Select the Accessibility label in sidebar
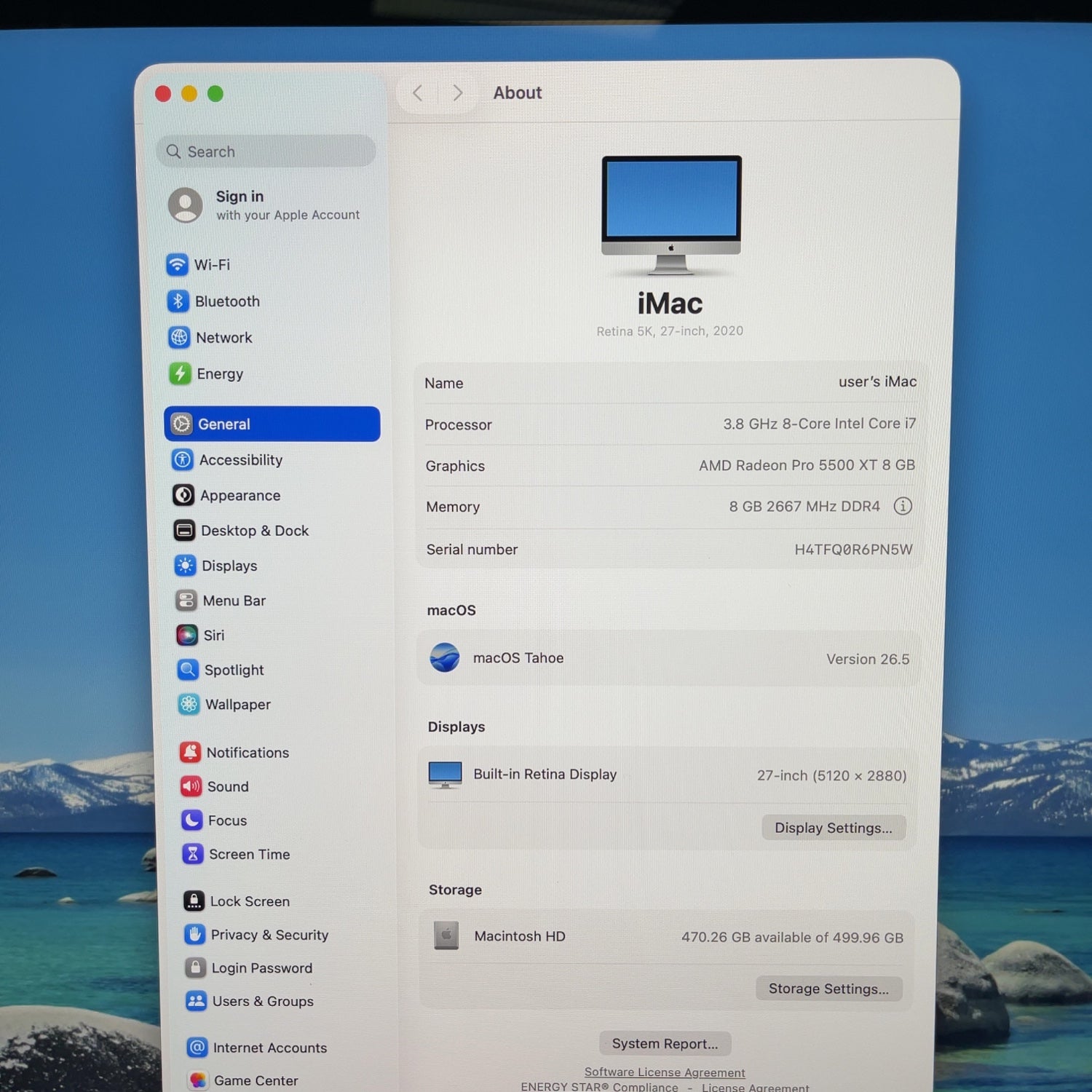The width and height of the screenshot is (1092, 1092). 241,460
